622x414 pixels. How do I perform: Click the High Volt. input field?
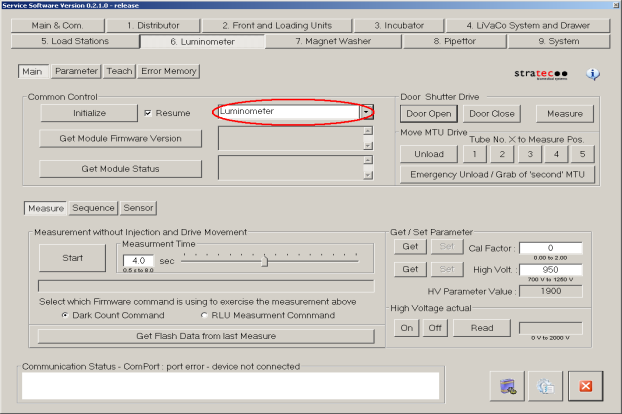(550, 270)
